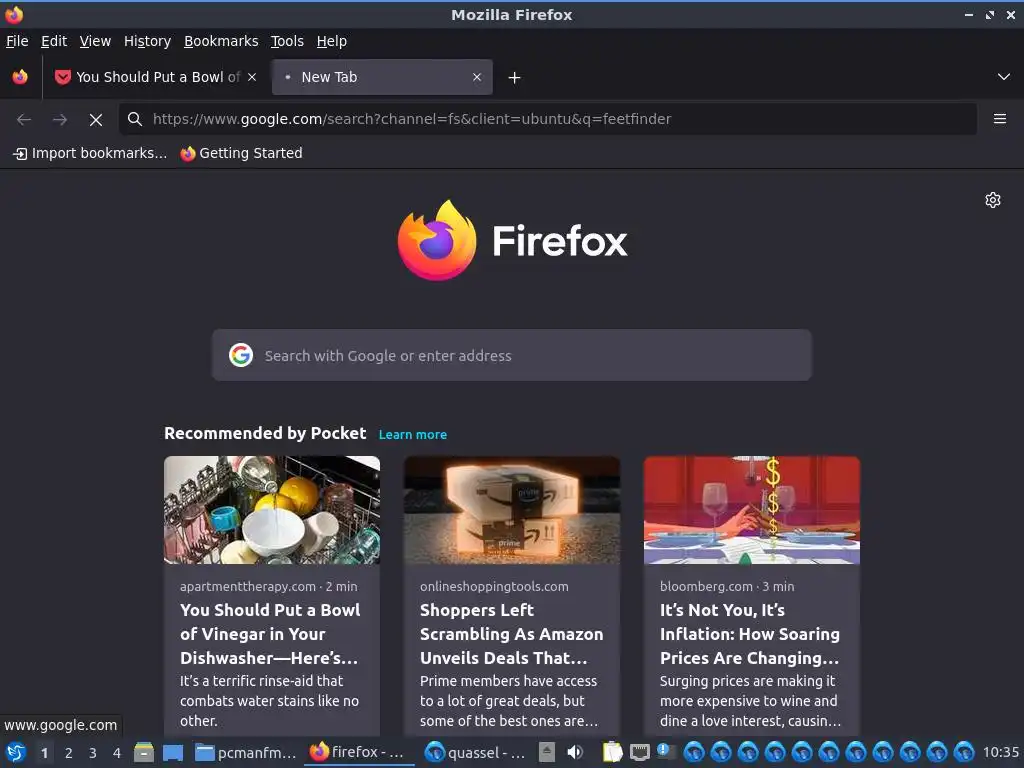Open the Edit menu
Screen dimensions: 1024x768
54,41
